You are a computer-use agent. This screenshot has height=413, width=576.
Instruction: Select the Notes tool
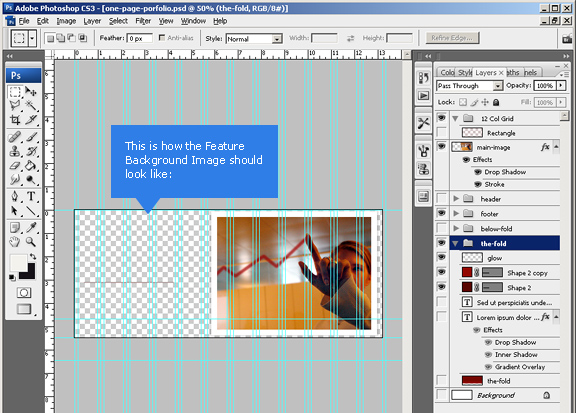coord(15,228)
